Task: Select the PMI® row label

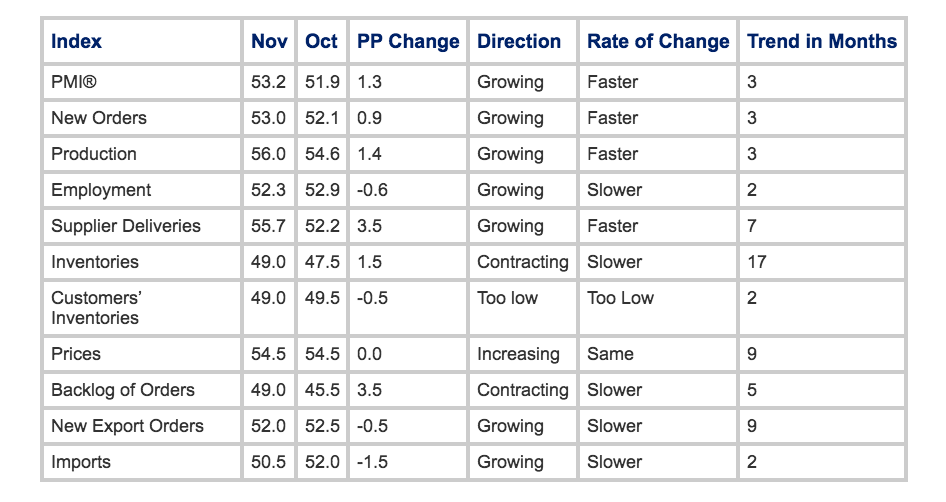Action: coord(74,82)
